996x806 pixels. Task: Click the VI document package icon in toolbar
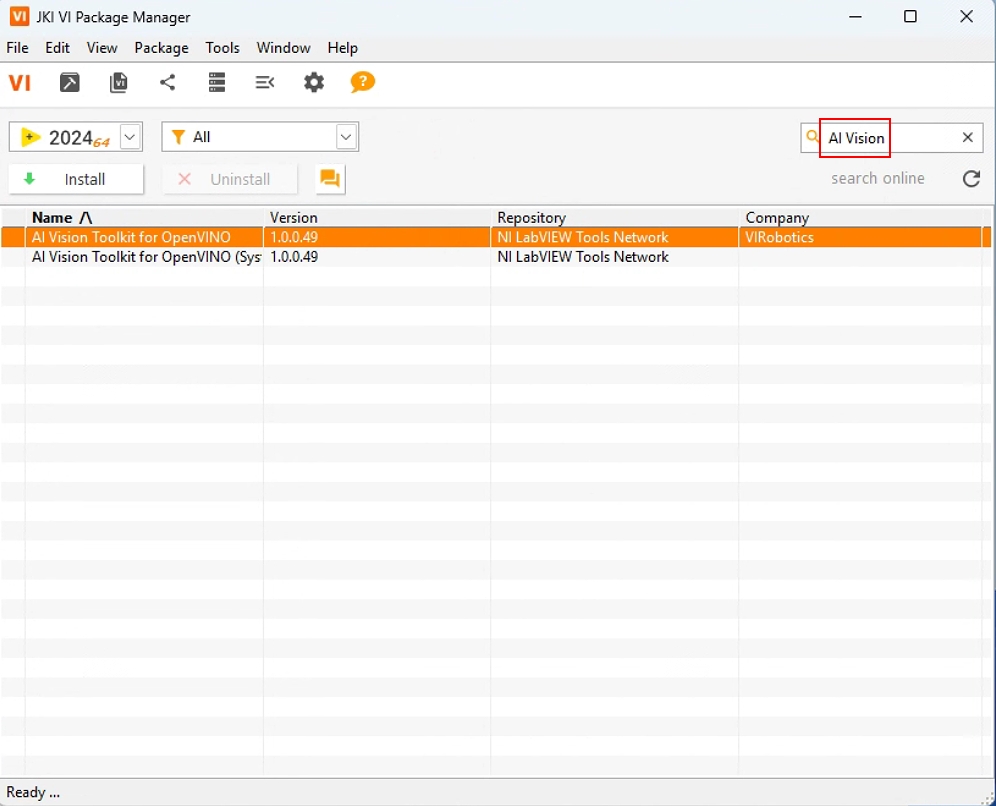119,83
